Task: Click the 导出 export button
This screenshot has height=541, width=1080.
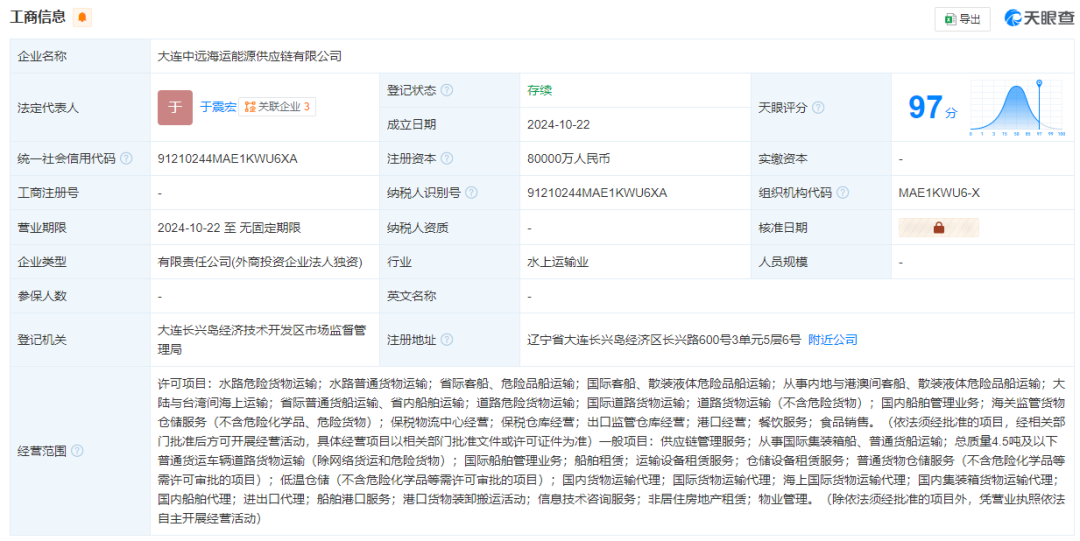Action: click(x=961, y=18)
